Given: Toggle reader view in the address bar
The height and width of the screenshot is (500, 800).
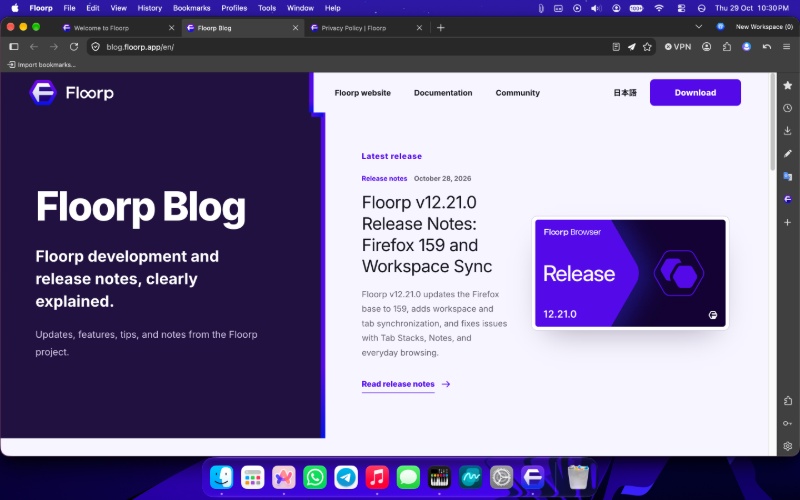Looking at the screenshot, I should pyautogui.click(x=616, y=47).
